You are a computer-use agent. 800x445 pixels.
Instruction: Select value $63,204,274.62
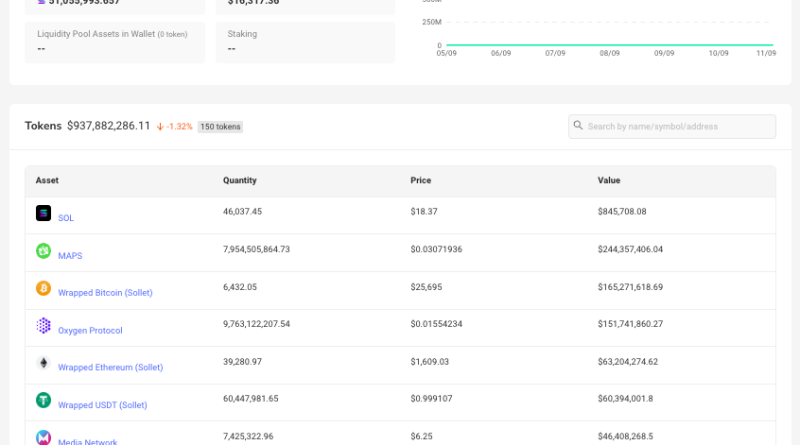pos(628,361)
